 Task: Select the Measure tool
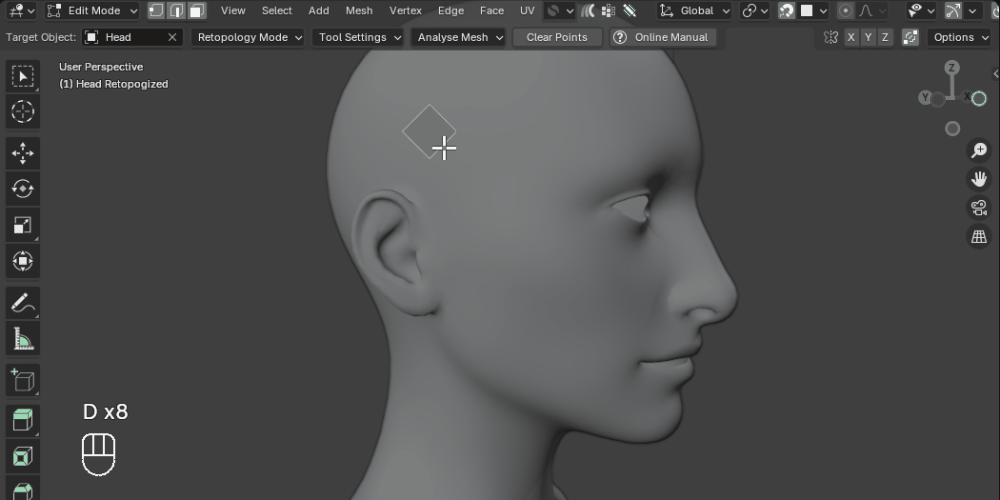tap(23, 339)
